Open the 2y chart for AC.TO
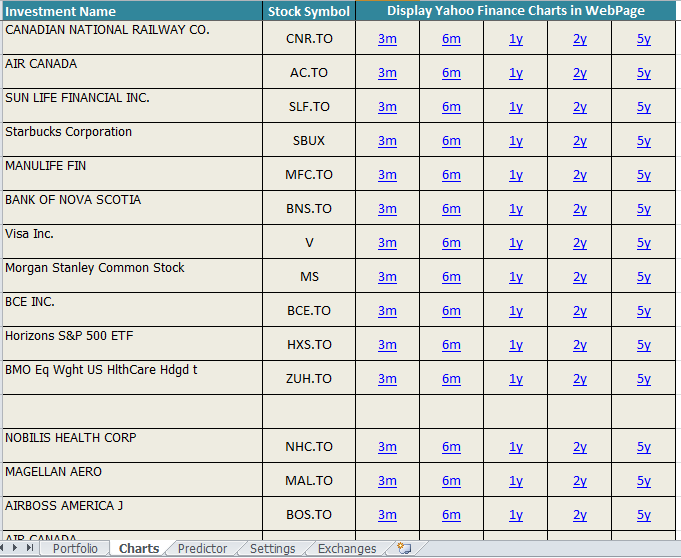The image size is (681, 558). click(580, 73)
